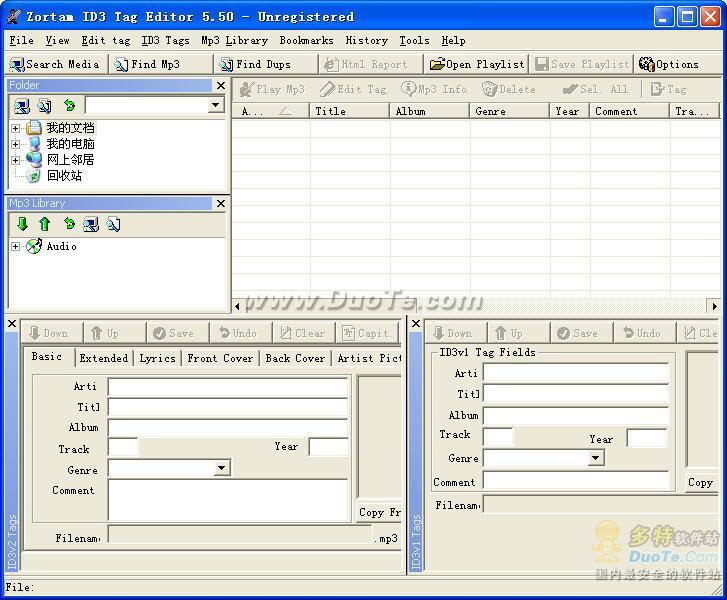Close the Folder panel
This screenshot has width=727, height=600.
[221, 85]
